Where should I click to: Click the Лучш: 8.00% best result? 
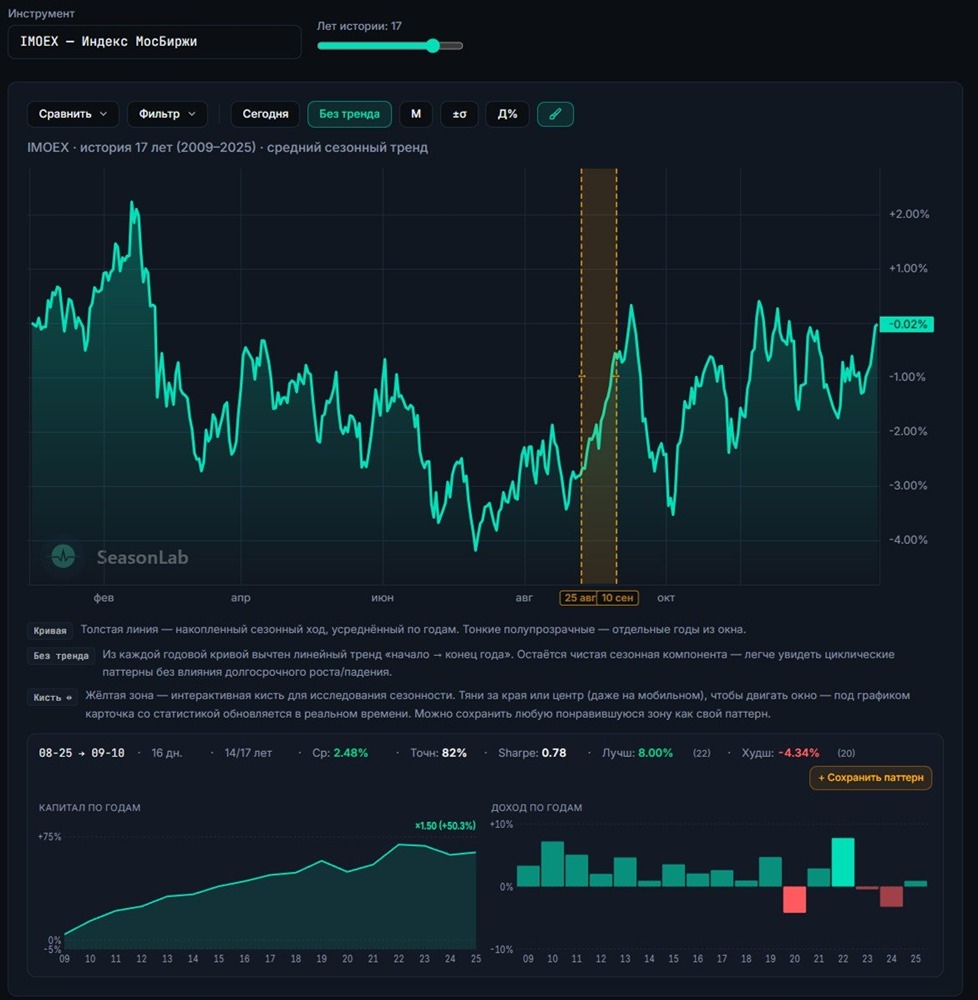point(637,753)
